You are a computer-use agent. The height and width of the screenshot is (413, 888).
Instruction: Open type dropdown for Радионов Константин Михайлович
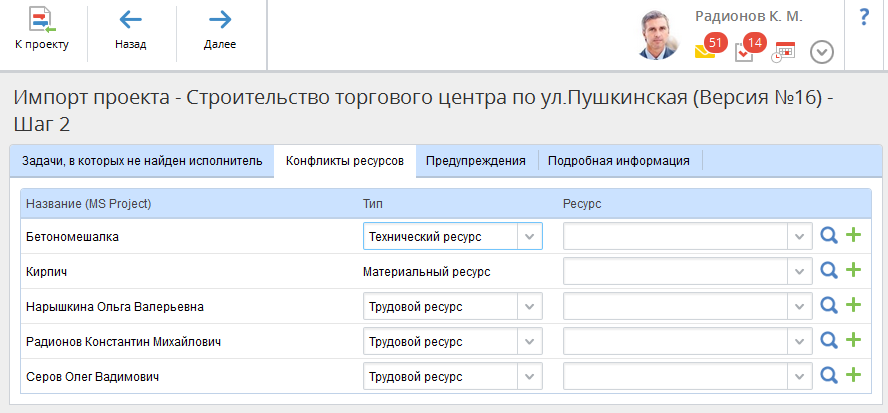pyautogui.click(x=529, y=341)
